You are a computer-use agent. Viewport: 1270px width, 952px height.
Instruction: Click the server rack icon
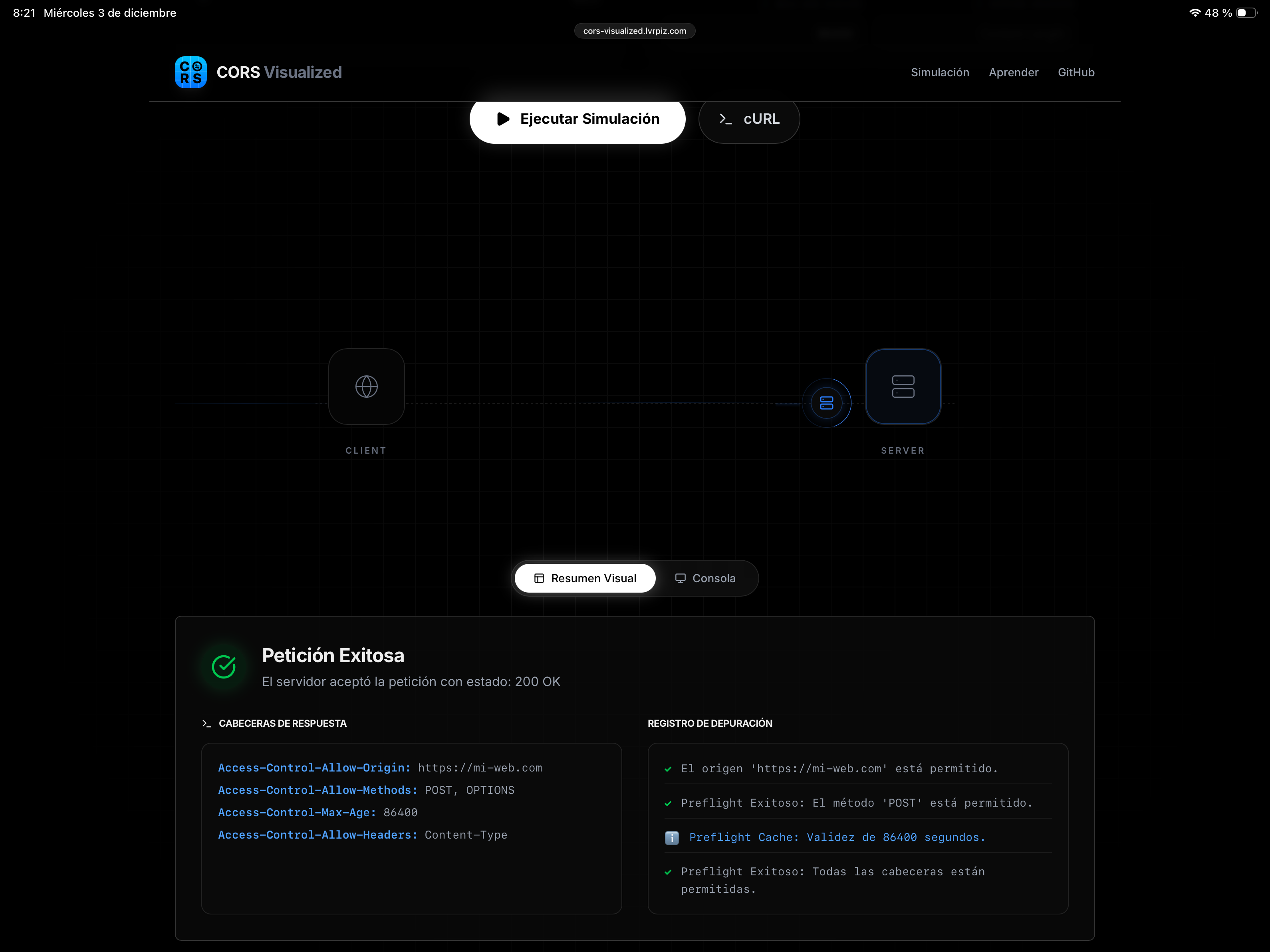click(903, 387)
